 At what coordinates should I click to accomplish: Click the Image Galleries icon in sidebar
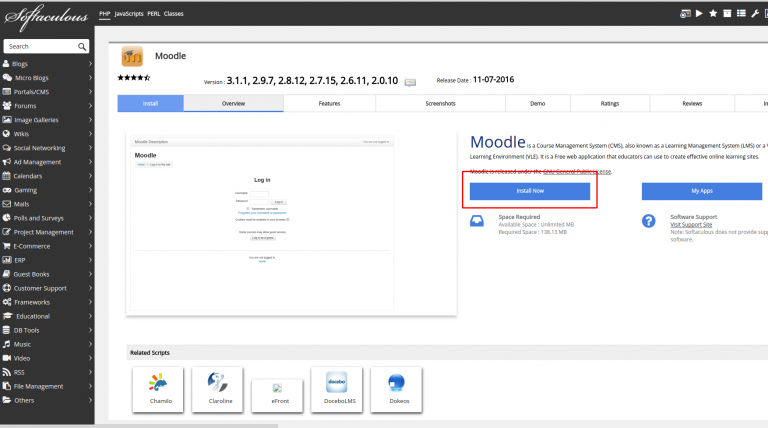coord(7,120)
